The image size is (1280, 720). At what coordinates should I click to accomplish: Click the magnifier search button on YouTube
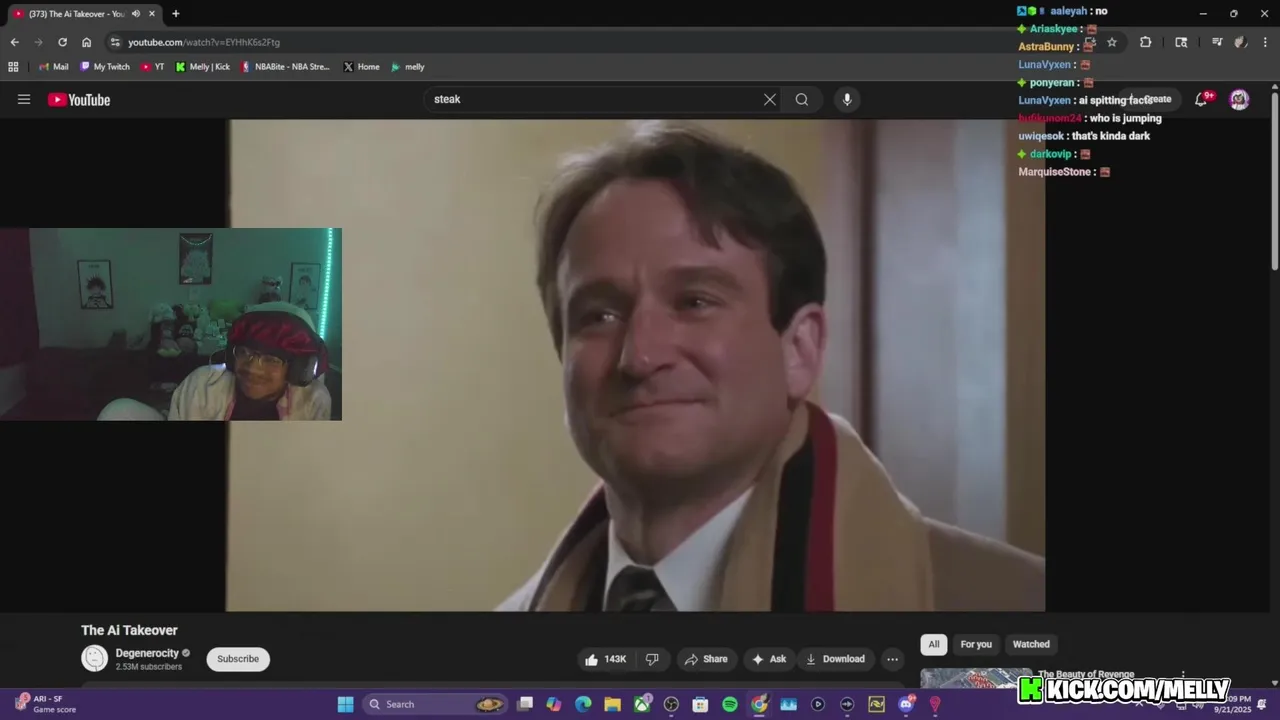point(802,99)
